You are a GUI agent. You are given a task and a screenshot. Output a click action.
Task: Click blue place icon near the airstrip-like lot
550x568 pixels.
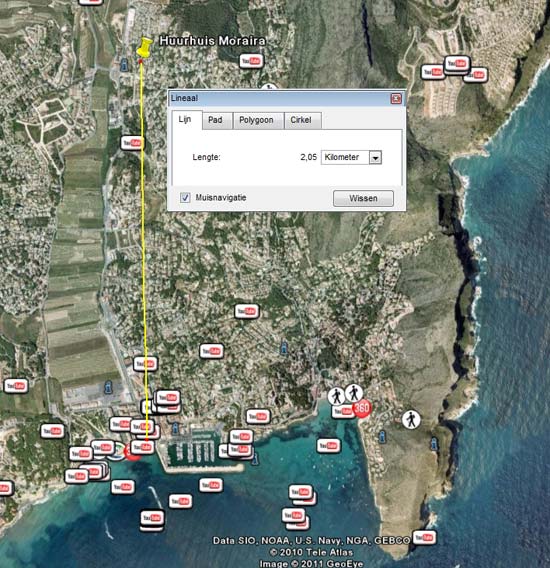[x=108, y=387]
